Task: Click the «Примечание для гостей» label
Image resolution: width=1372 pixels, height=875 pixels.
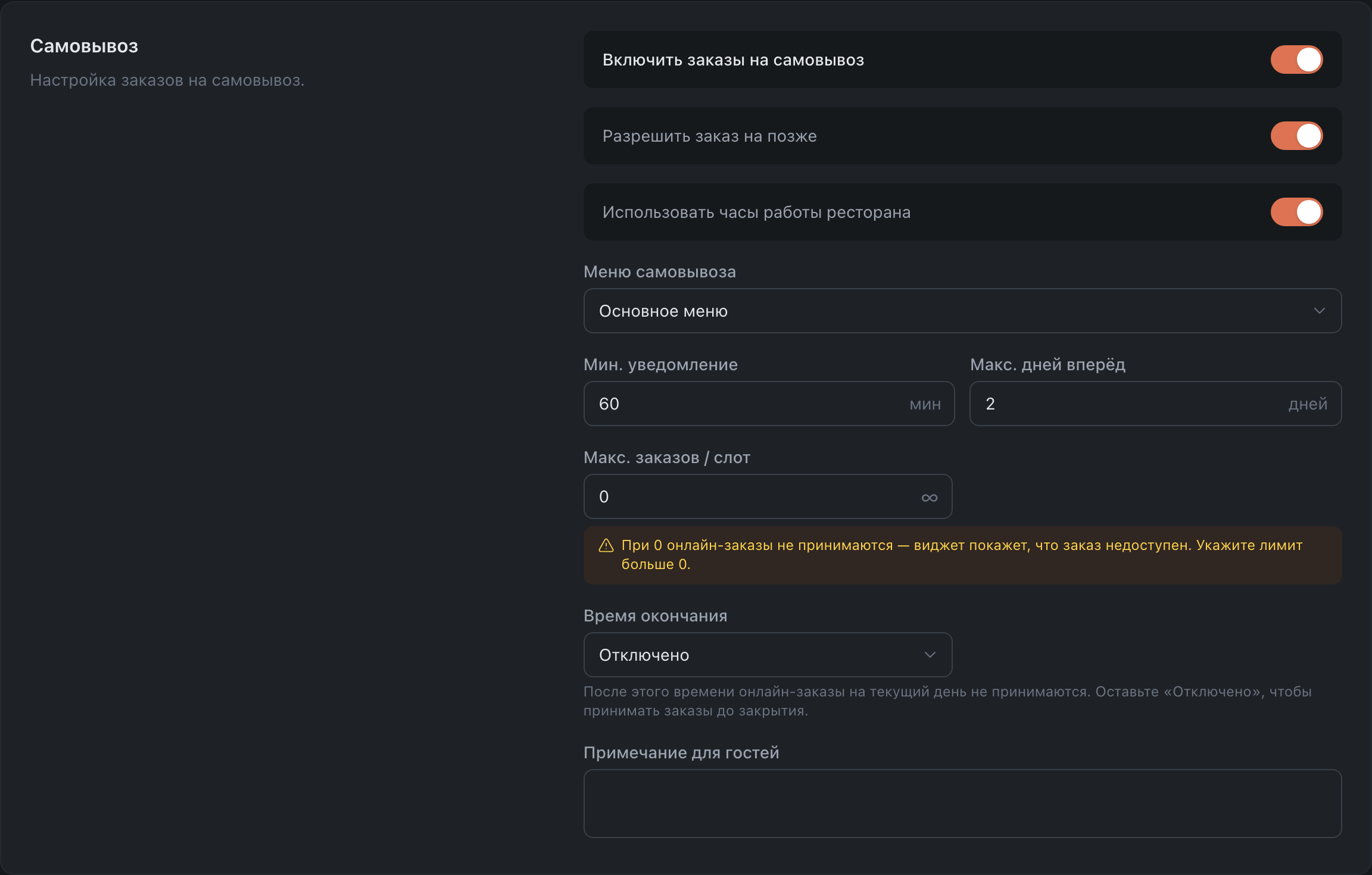Action: click(x=681, y=753)
